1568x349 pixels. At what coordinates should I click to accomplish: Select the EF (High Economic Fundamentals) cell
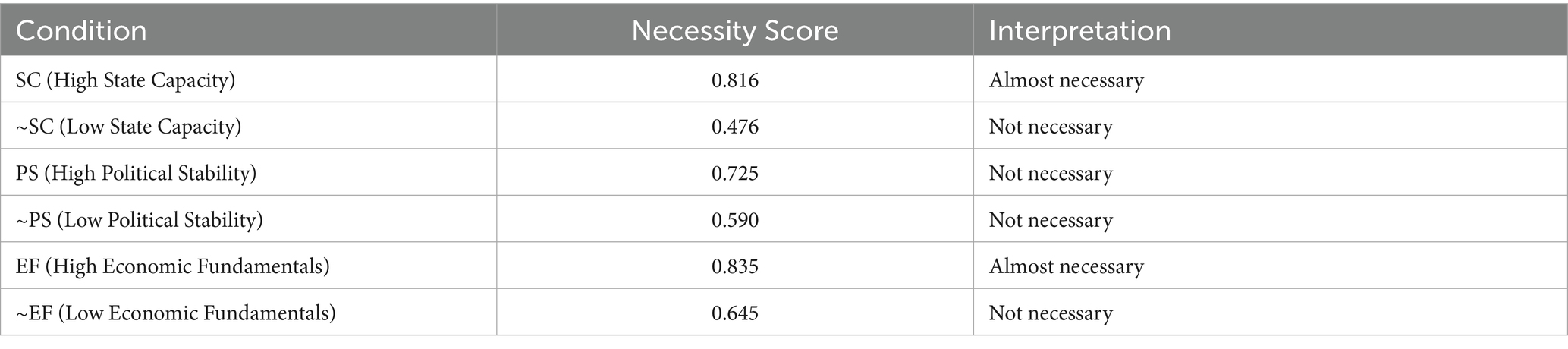tap(172, 266)
